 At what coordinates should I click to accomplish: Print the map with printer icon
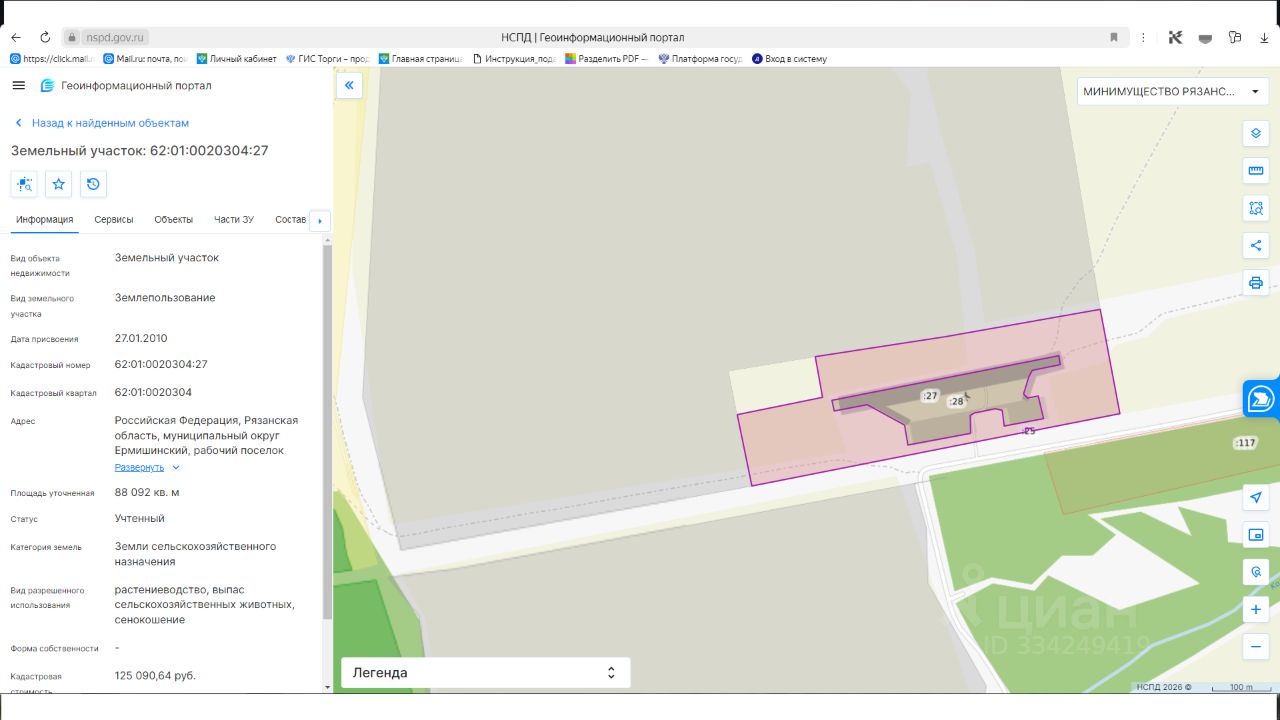click(x=1256, y=283)
